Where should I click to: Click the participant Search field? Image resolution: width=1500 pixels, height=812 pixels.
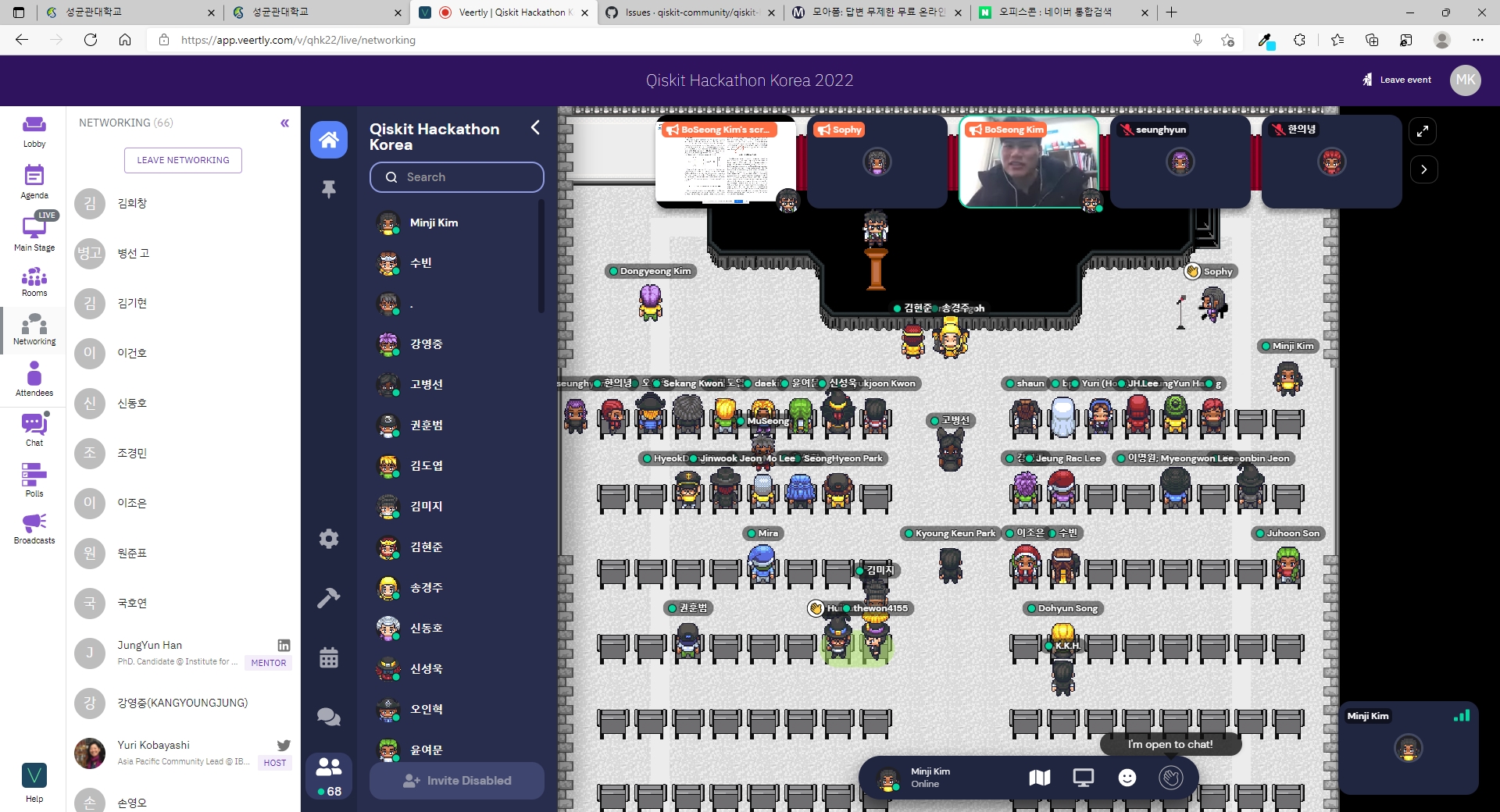tap(457, 177)
